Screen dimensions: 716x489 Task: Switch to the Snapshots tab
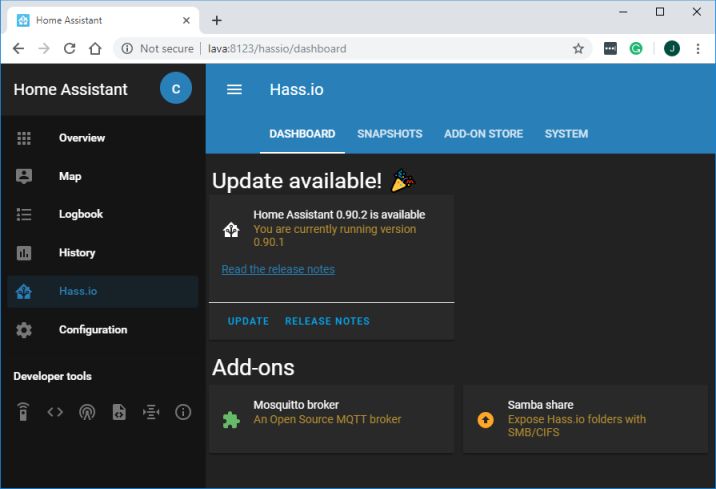pos(390,134)
